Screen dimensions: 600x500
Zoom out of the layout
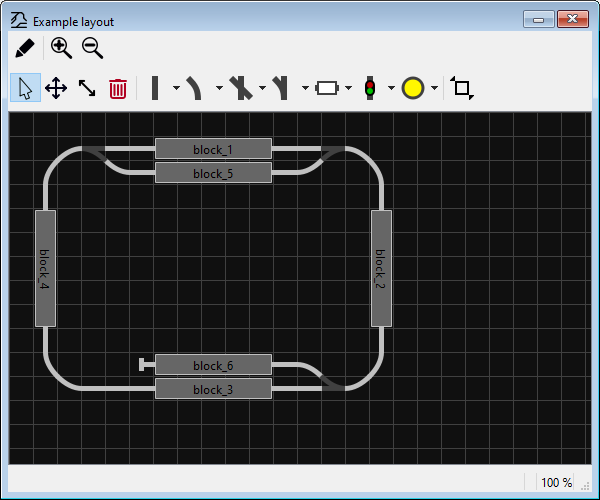(x=92, y=48)
